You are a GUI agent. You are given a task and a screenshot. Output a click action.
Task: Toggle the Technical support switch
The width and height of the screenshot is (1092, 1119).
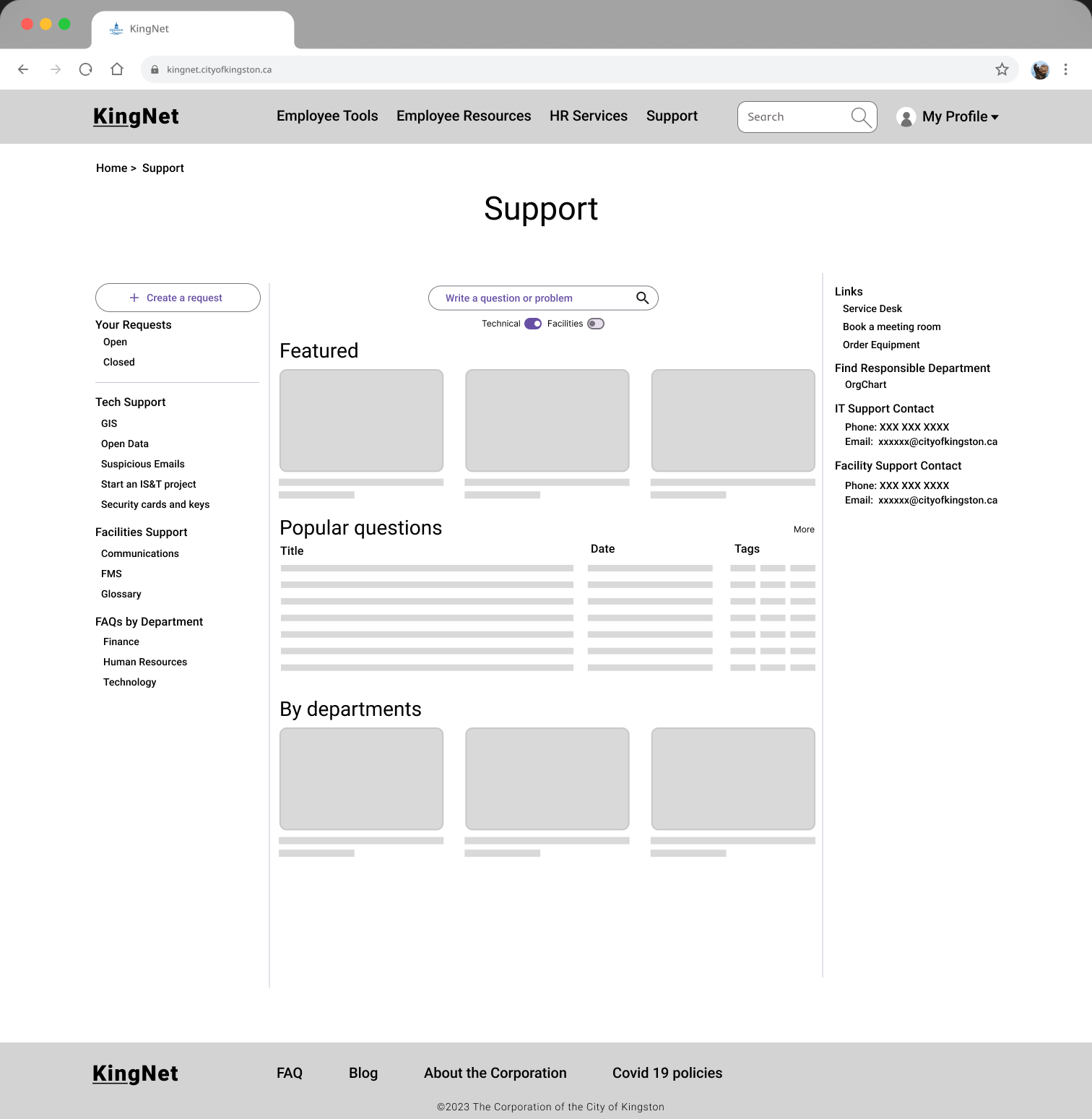click(x=532, y=324)
